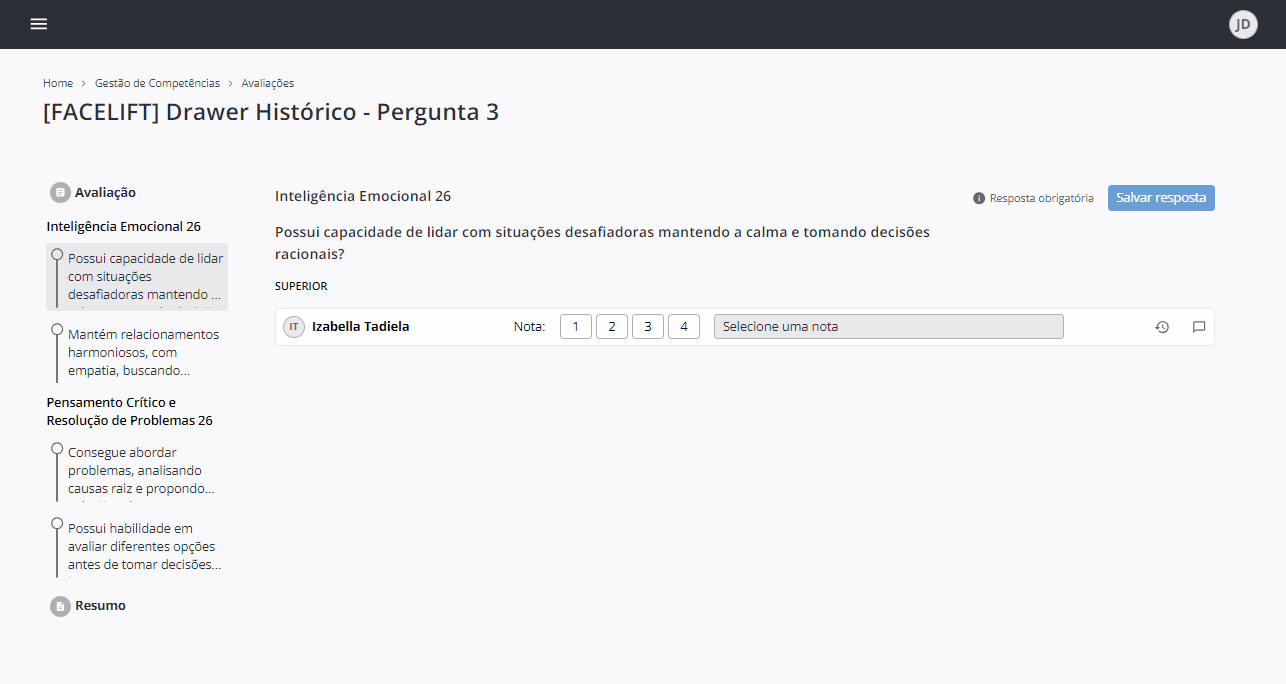The width and height of the screenshot is (1286, 684).
Task: Go to the Resumo section
Action: tap(101, 606)
